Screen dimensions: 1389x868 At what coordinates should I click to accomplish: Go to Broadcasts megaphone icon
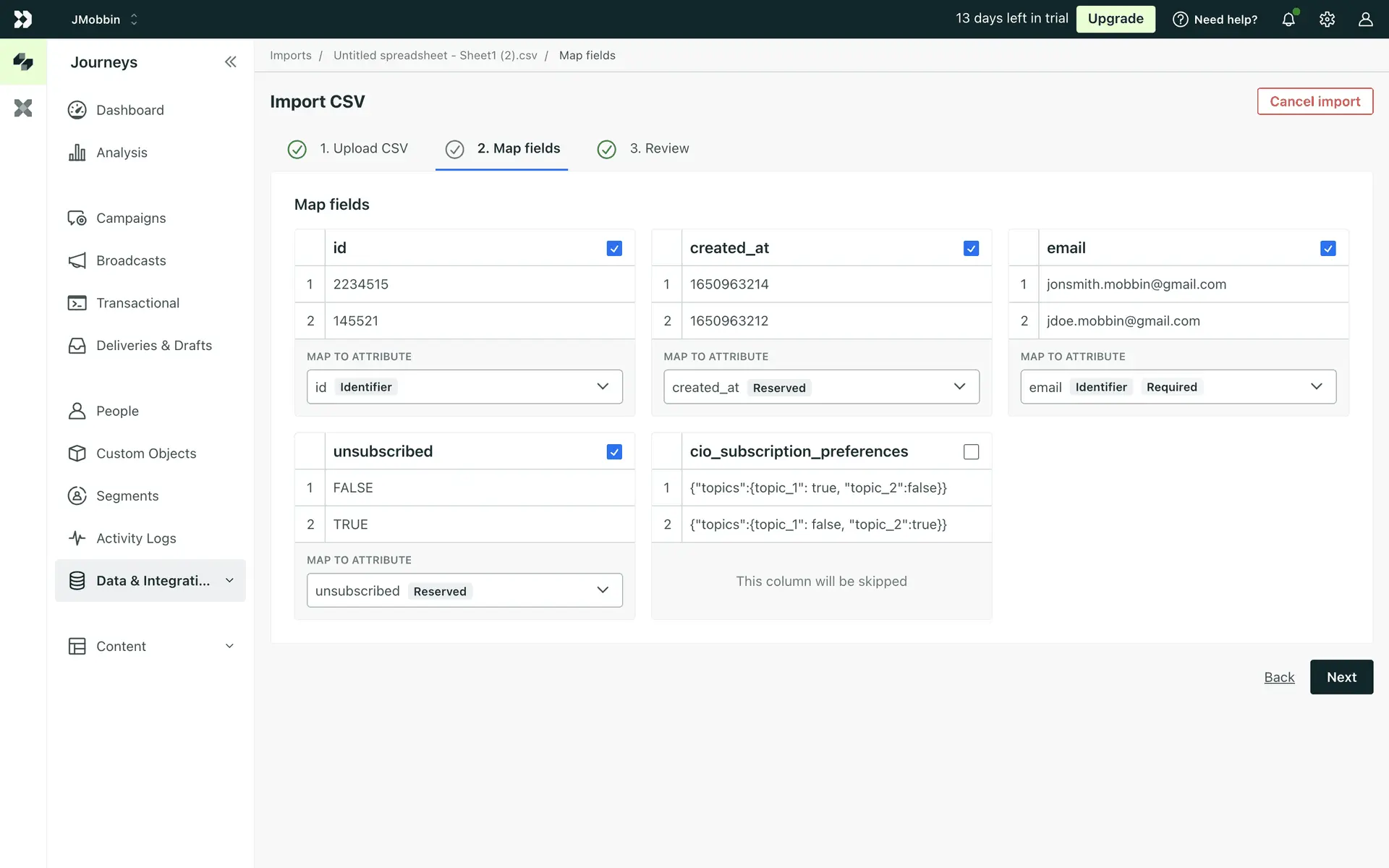pos(77,260)
